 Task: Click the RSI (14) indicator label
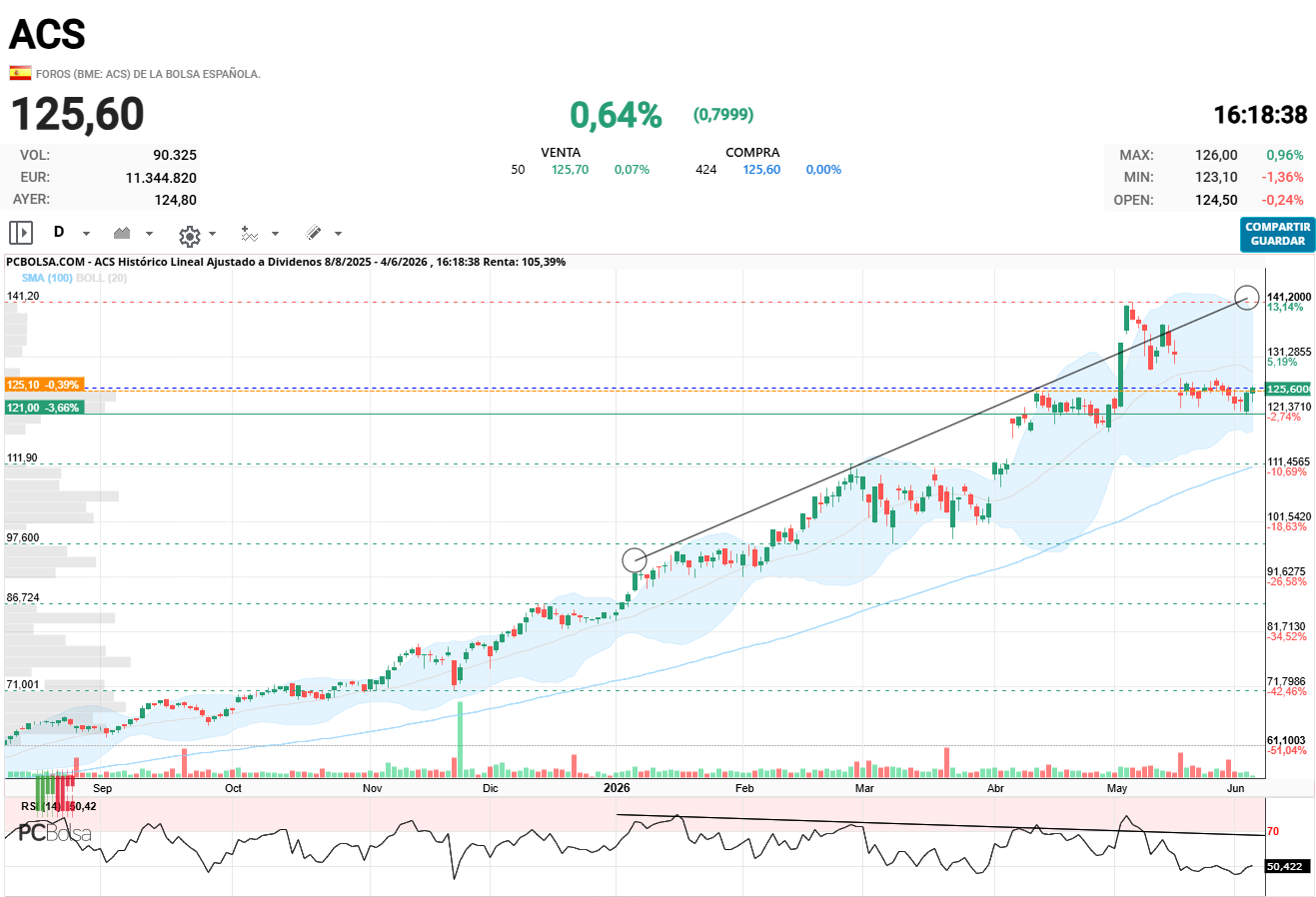41,806
